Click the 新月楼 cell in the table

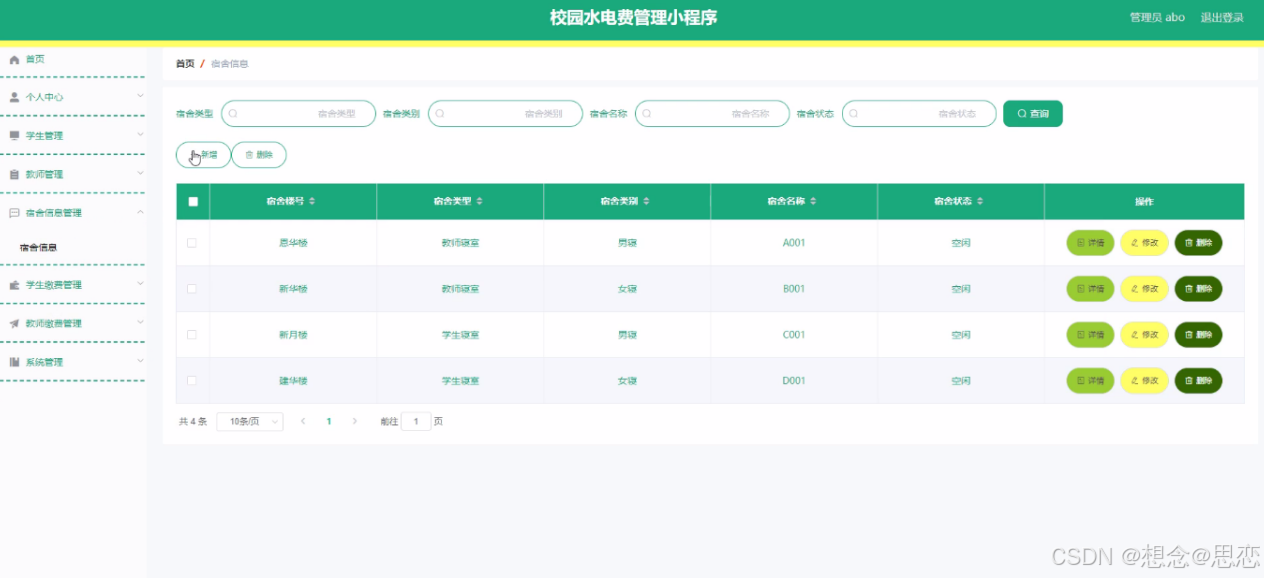point(293,335)
